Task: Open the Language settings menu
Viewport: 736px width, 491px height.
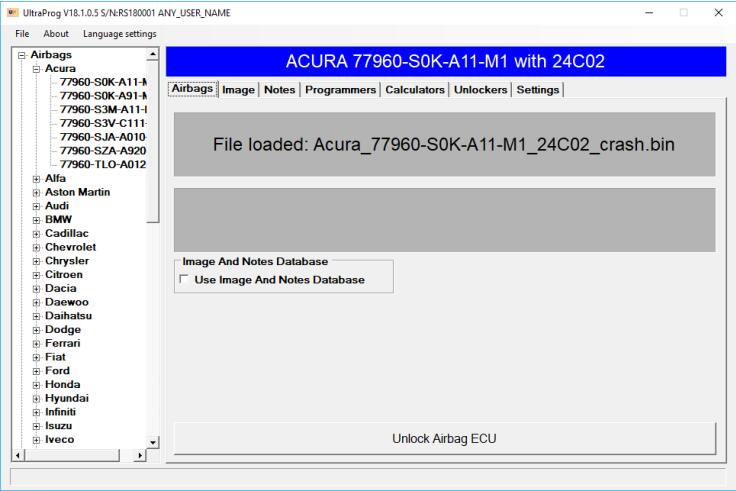Action: [x=120, y=34]
